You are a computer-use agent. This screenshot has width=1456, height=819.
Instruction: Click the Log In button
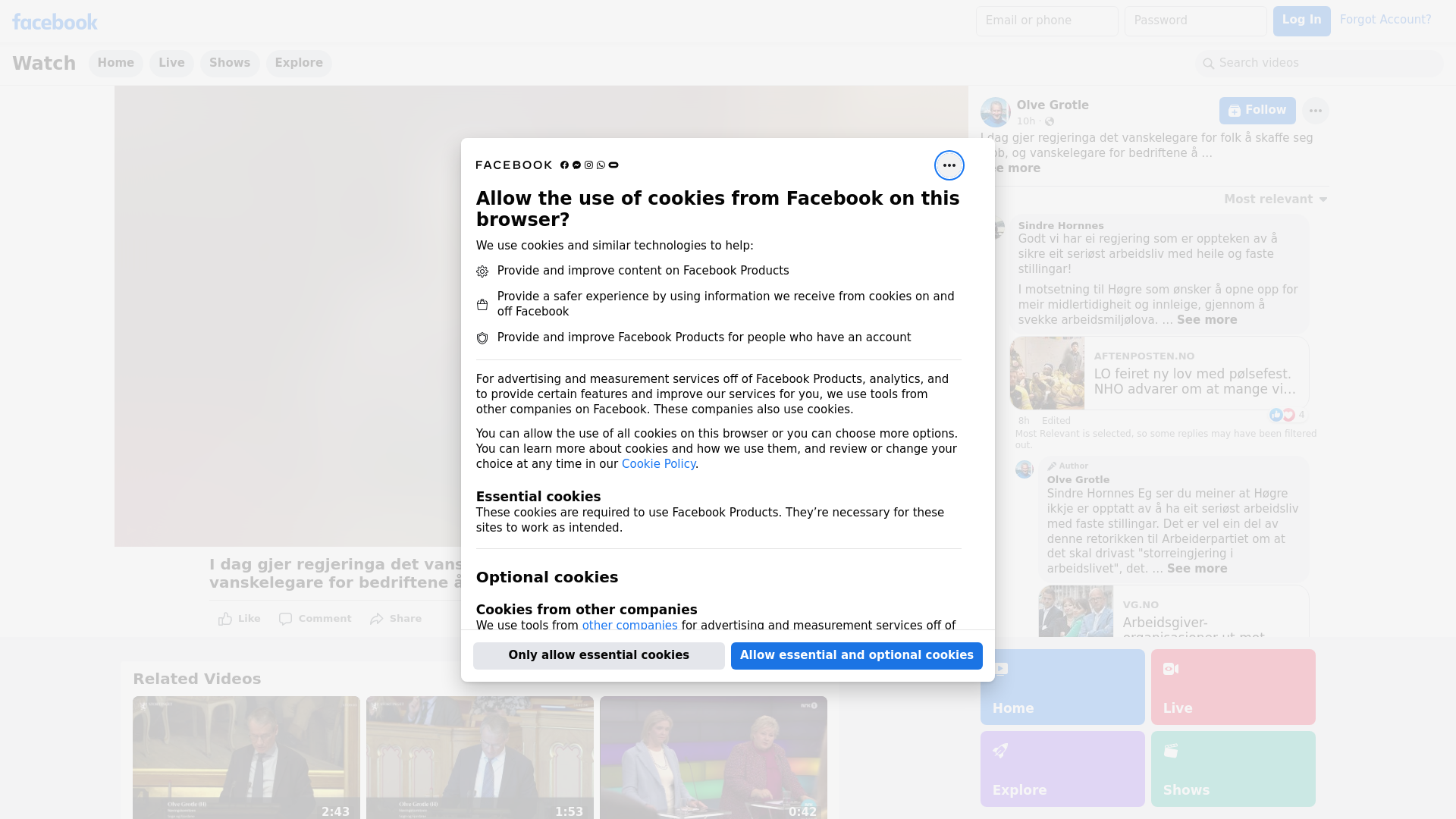(x=1301, y=21)
